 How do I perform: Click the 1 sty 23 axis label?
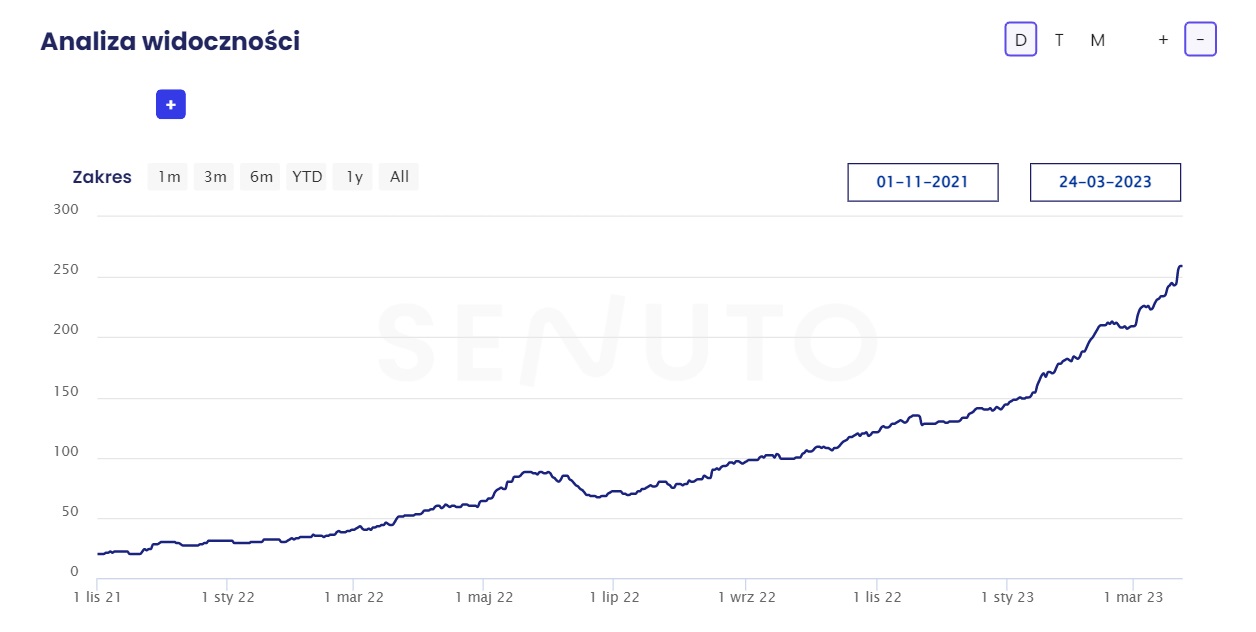coord(1006,597)
